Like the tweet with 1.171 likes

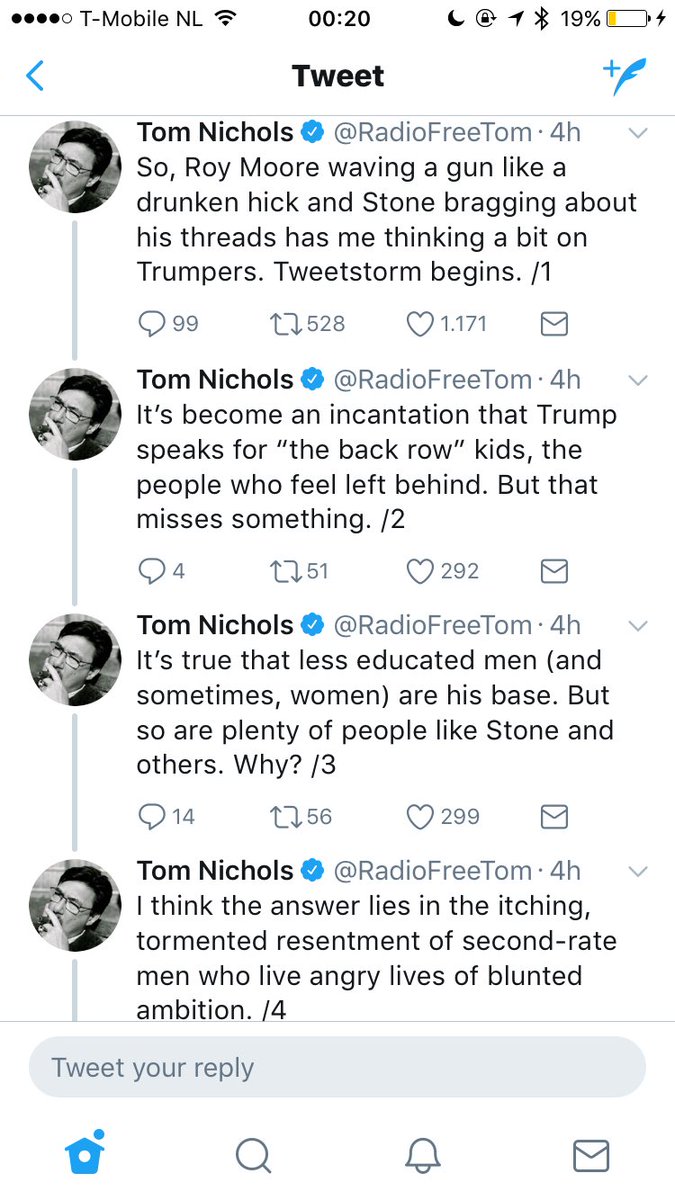420,324
